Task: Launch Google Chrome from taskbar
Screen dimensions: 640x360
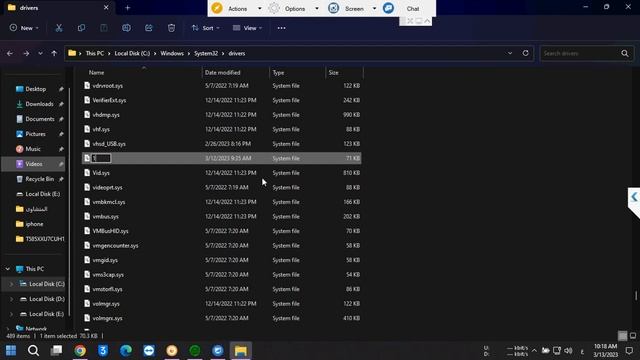Action: pyautogui.click(x=80, y=350)
